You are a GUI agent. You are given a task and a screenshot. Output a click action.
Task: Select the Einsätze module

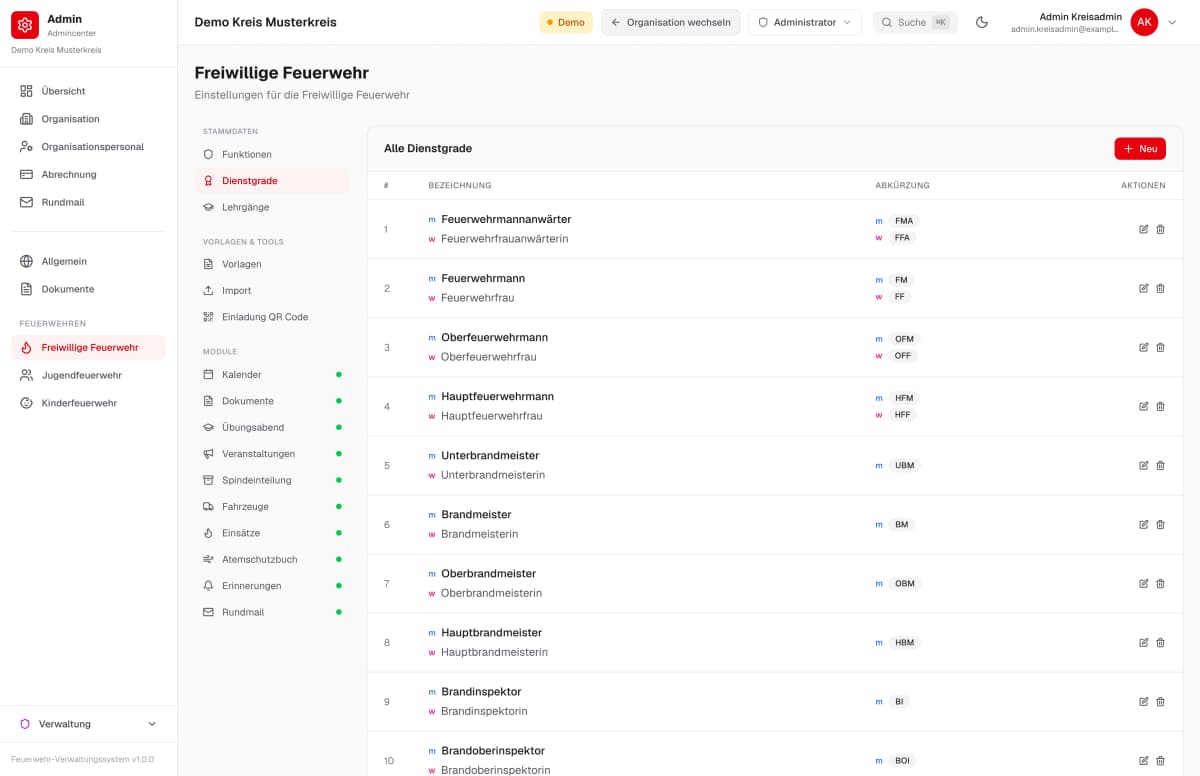point(272,533)
